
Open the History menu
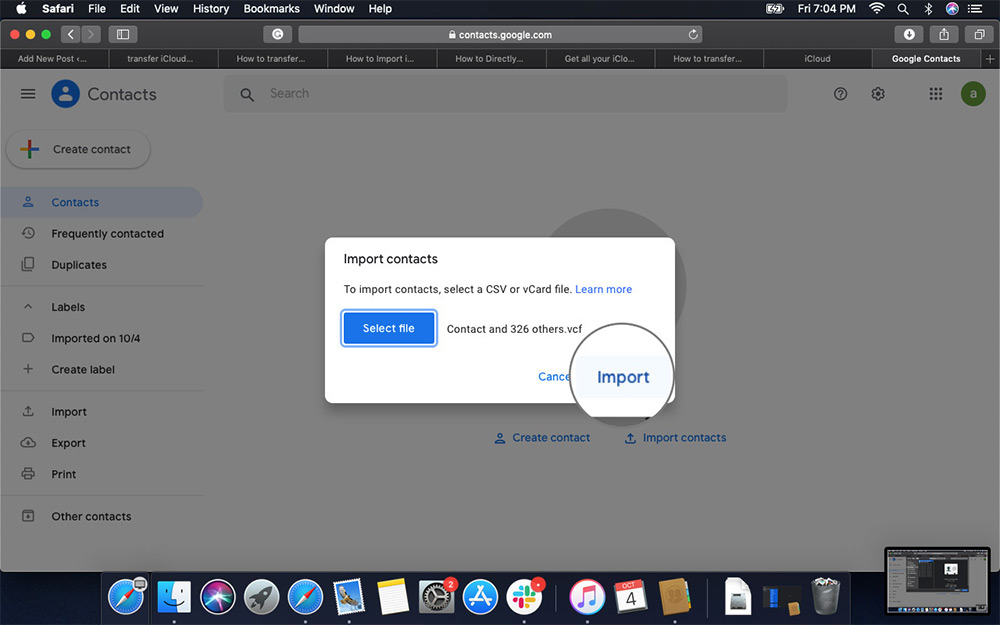pos(210,8)
